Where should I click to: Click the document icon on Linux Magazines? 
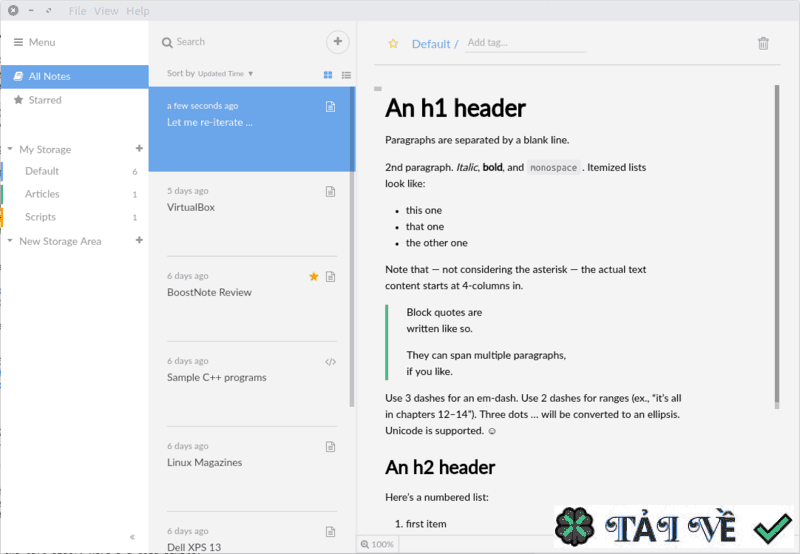pos(331,447)
